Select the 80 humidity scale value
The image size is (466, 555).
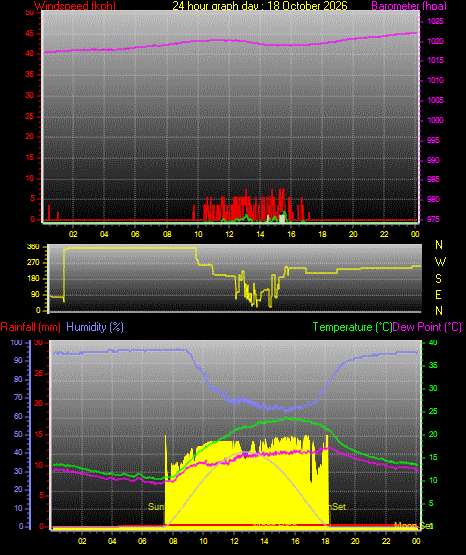(18, 379)
